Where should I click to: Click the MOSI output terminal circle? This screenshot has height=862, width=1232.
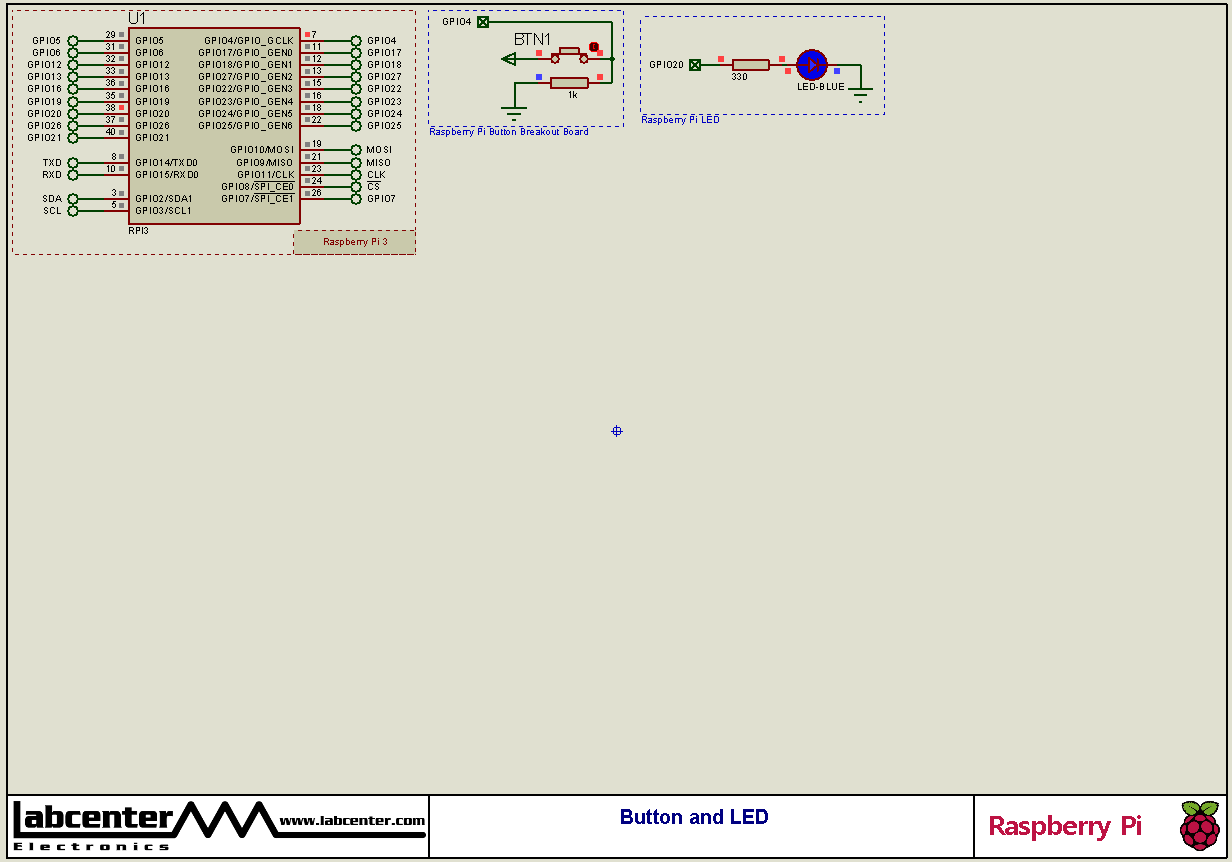click(x=356, y=150)
